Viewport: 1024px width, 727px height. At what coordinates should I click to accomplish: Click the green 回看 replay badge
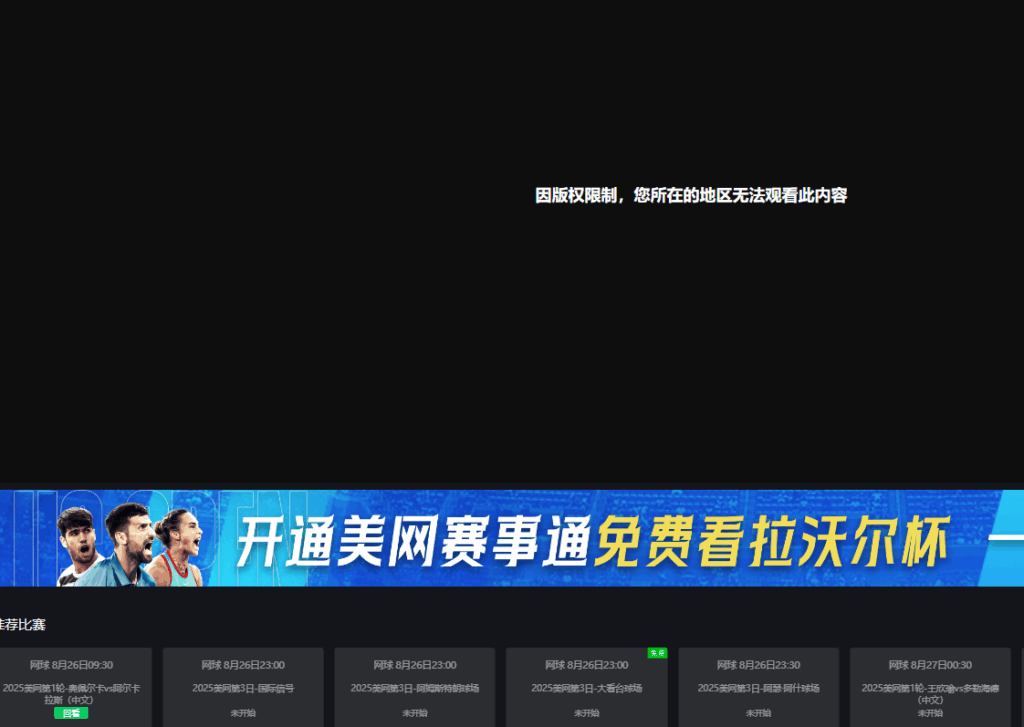71,713
